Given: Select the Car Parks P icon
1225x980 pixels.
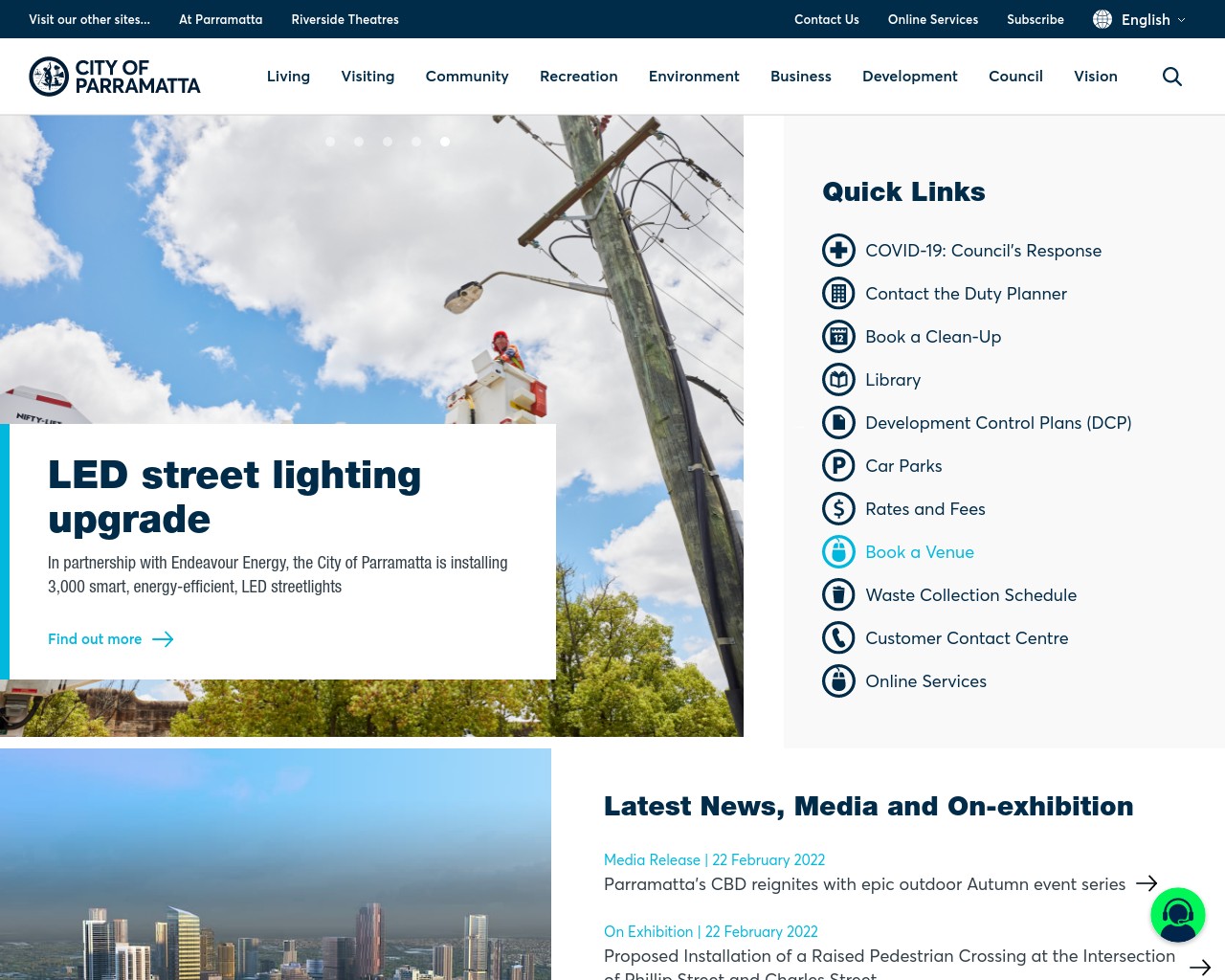Looking at the screenshot, I should click(x=838, y=465).
